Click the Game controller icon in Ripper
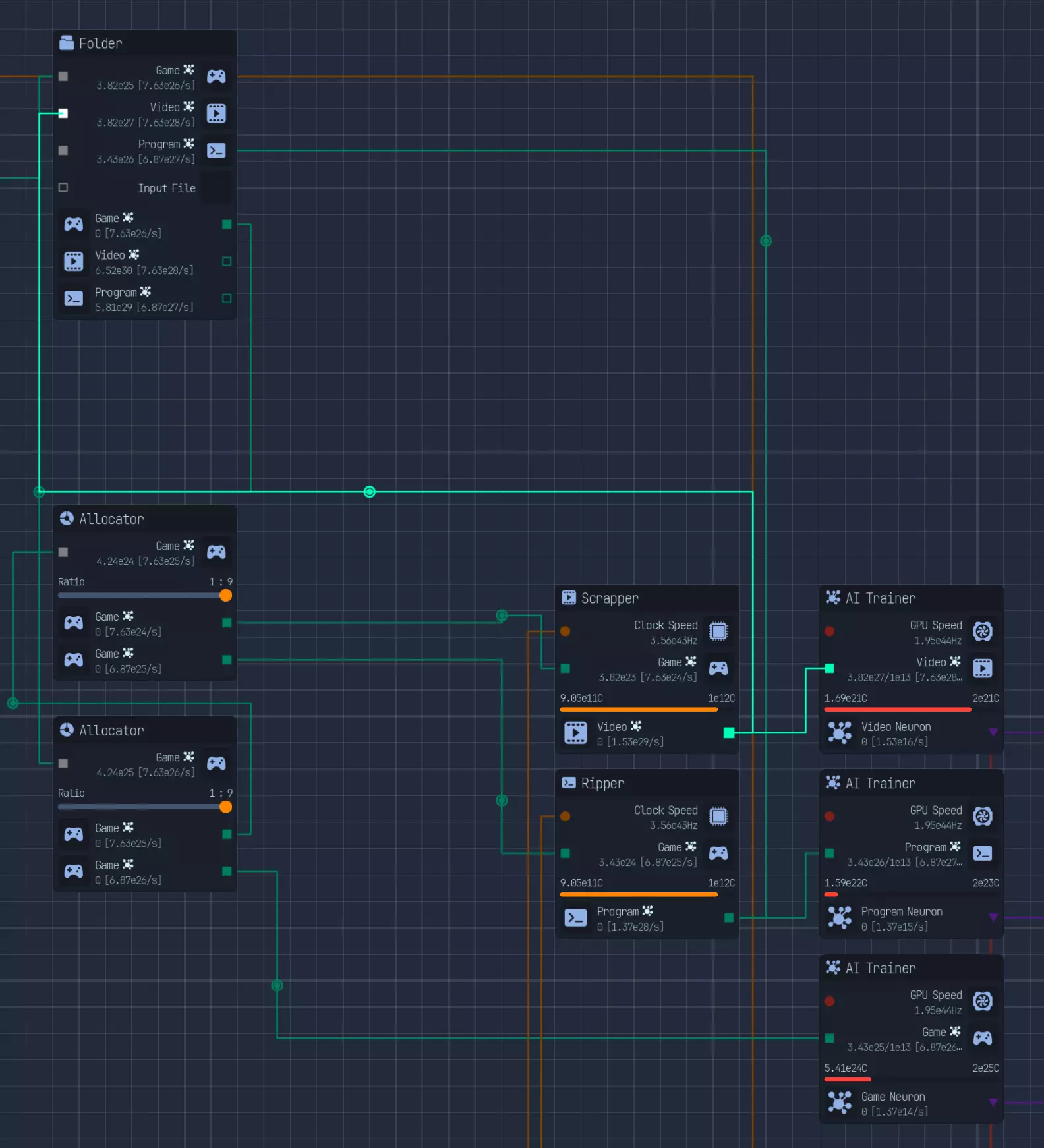 (x=718, y=853)
